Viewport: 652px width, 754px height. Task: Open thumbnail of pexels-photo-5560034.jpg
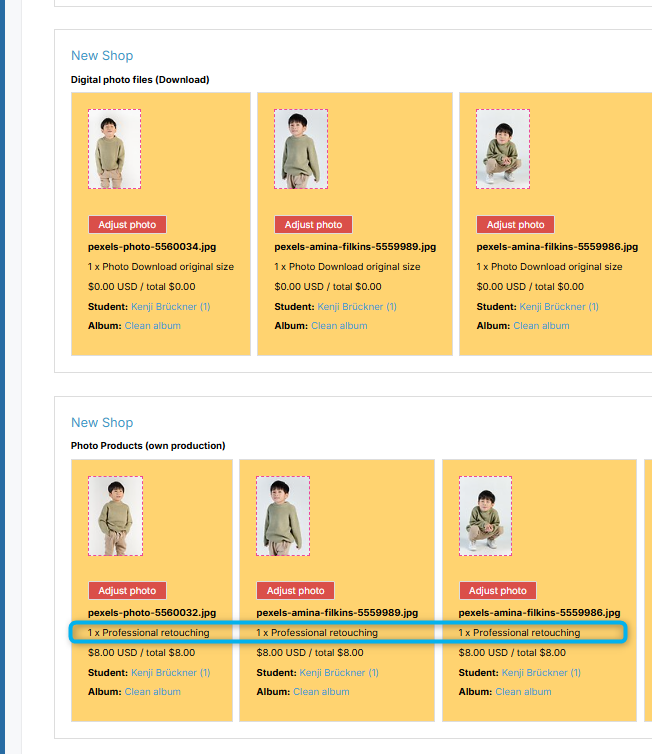point(114,149)
